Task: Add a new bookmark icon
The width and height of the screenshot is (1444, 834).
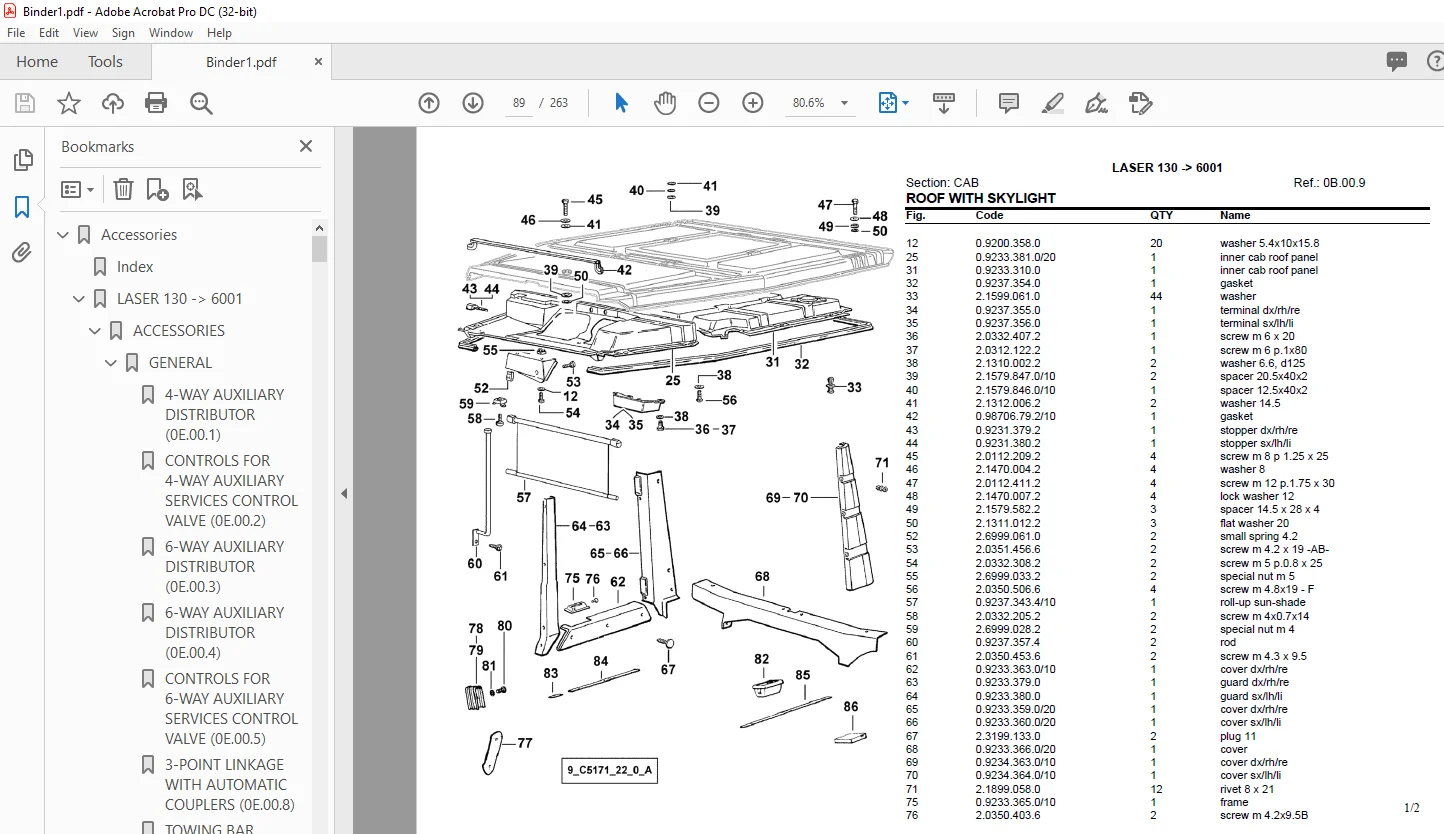Action: [x=157, y=189]
